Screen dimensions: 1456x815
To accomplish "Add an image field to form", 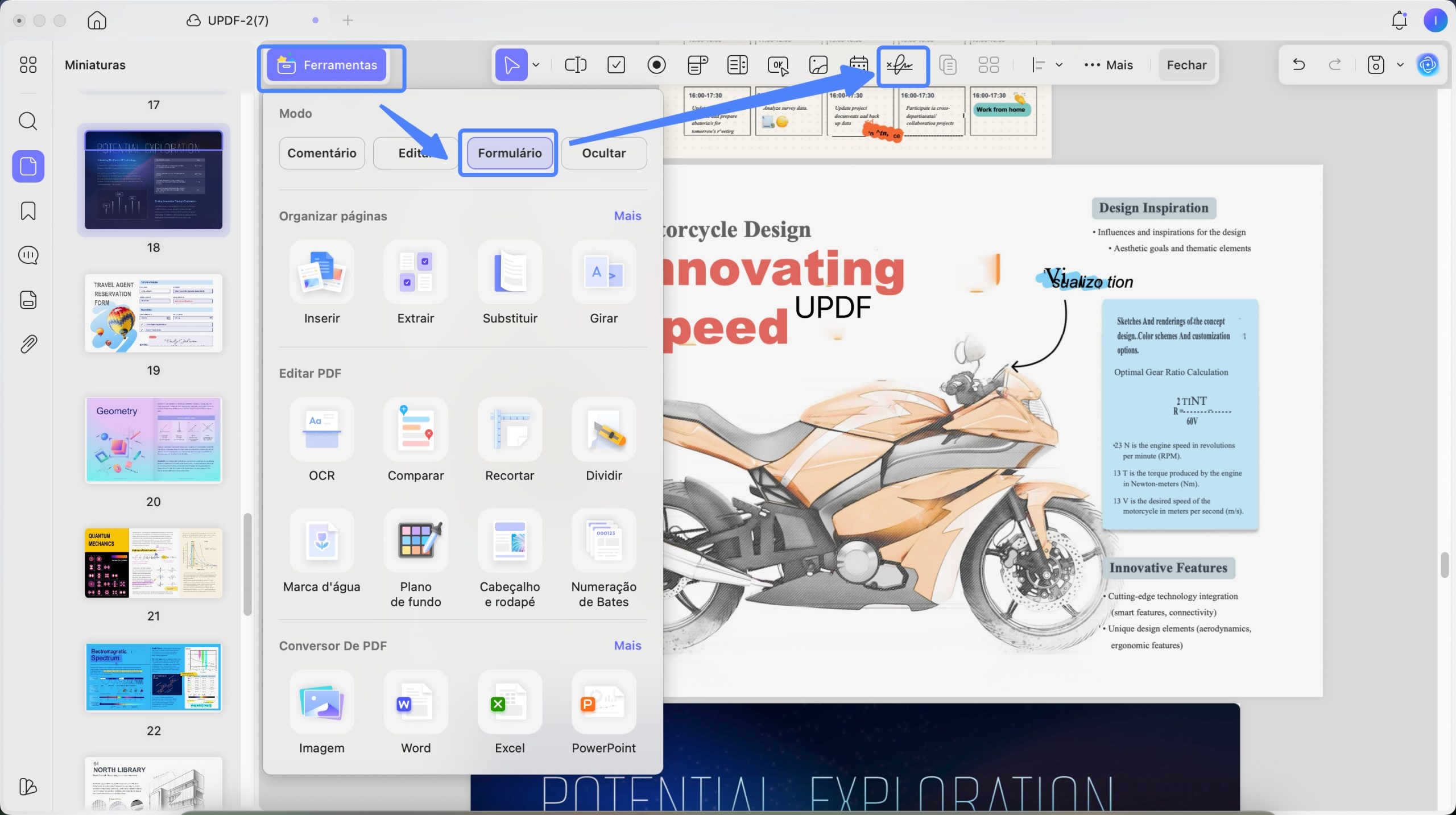I will (818, 65).
